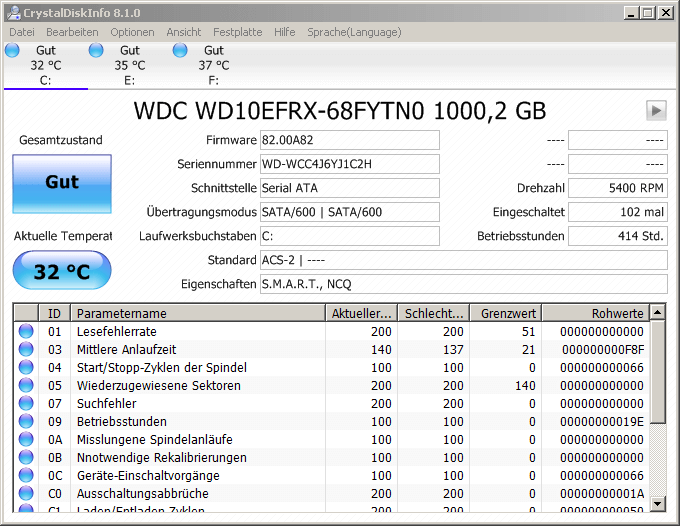Click the Firmware field 82.00A82

[x=350, y=140]
